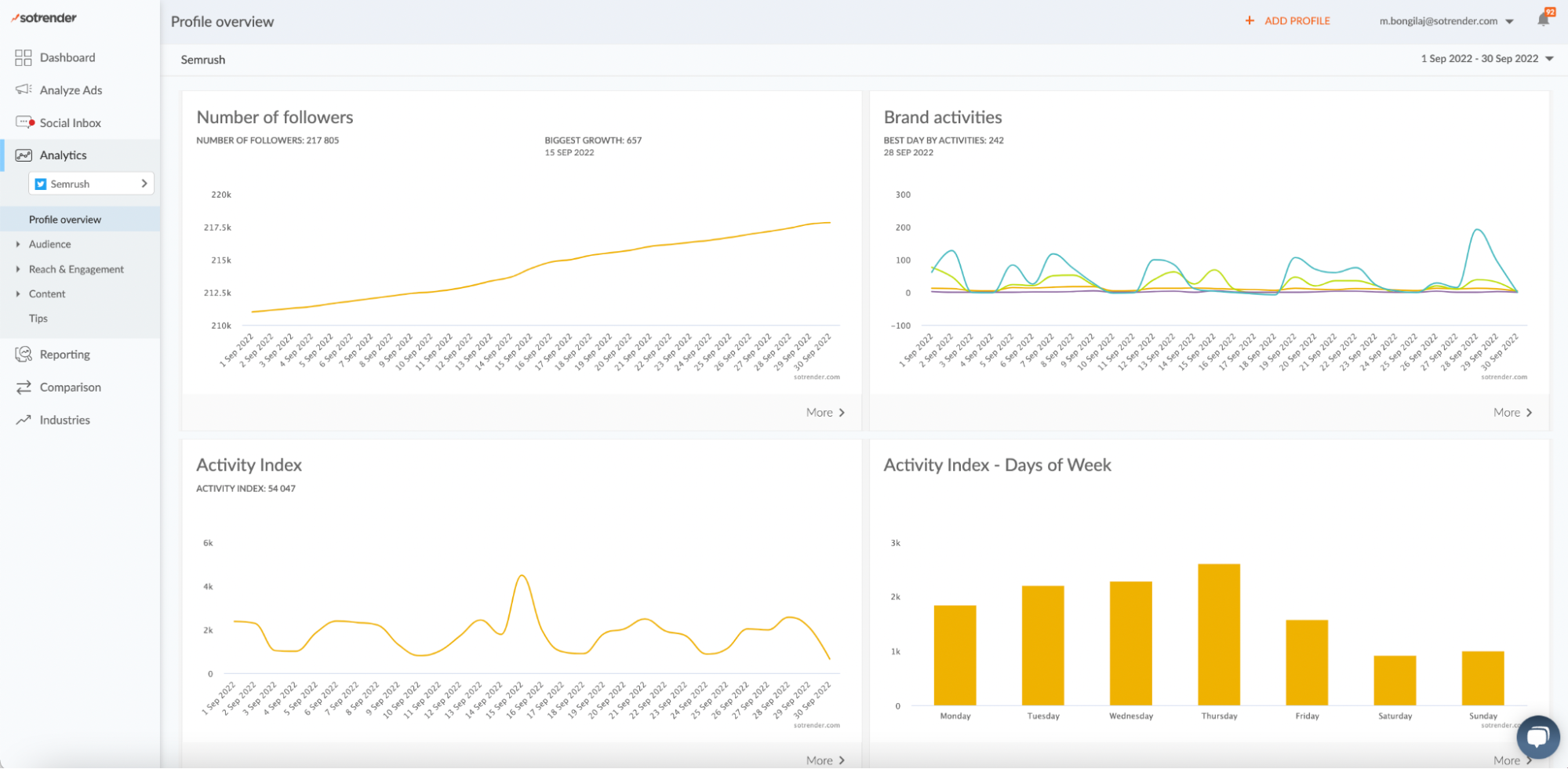Expand the Content submenu
The image size is (1568, 769).
tap(47, 293)
